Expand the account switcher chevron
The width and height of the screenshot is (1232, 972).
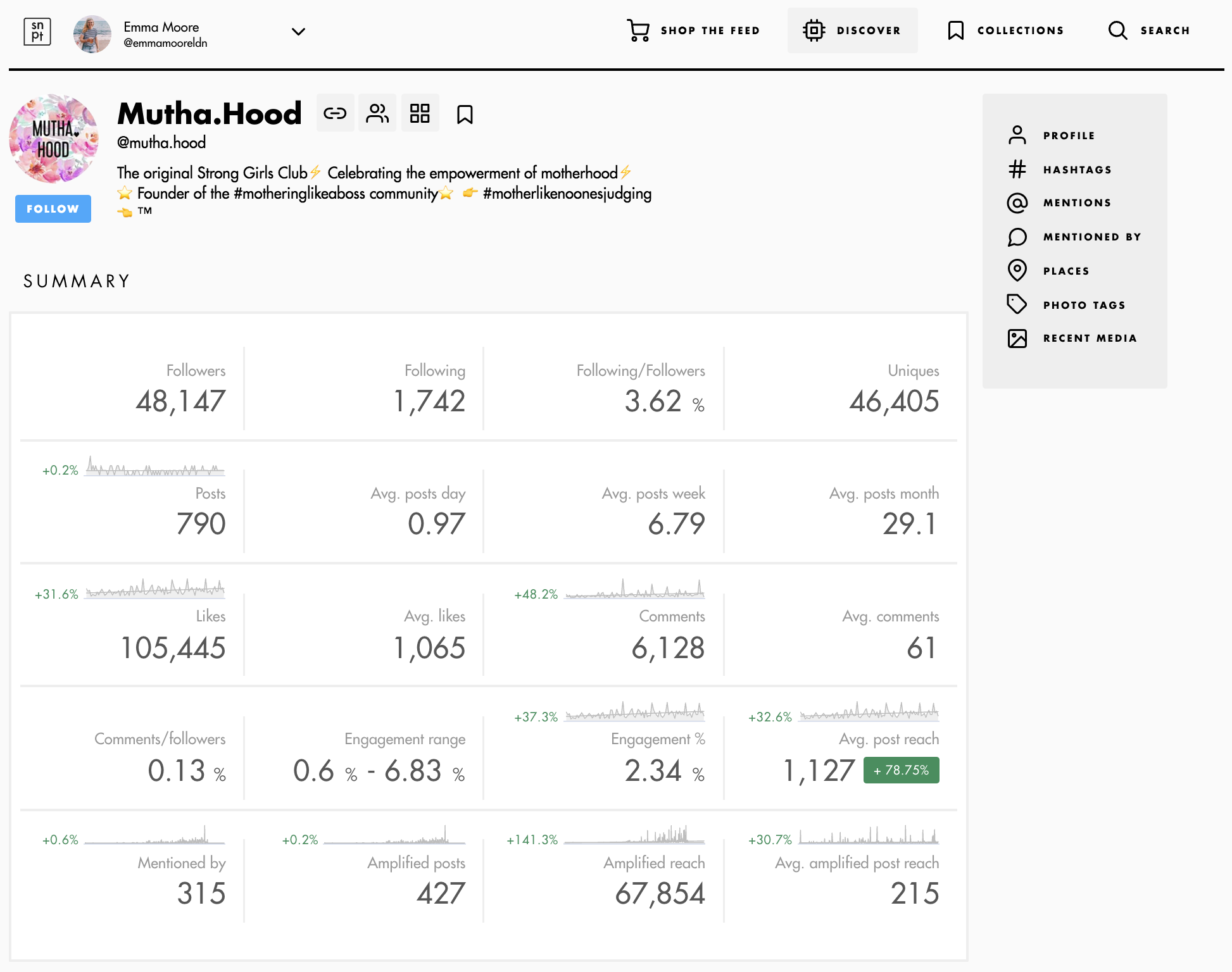(x=298, y=31)
